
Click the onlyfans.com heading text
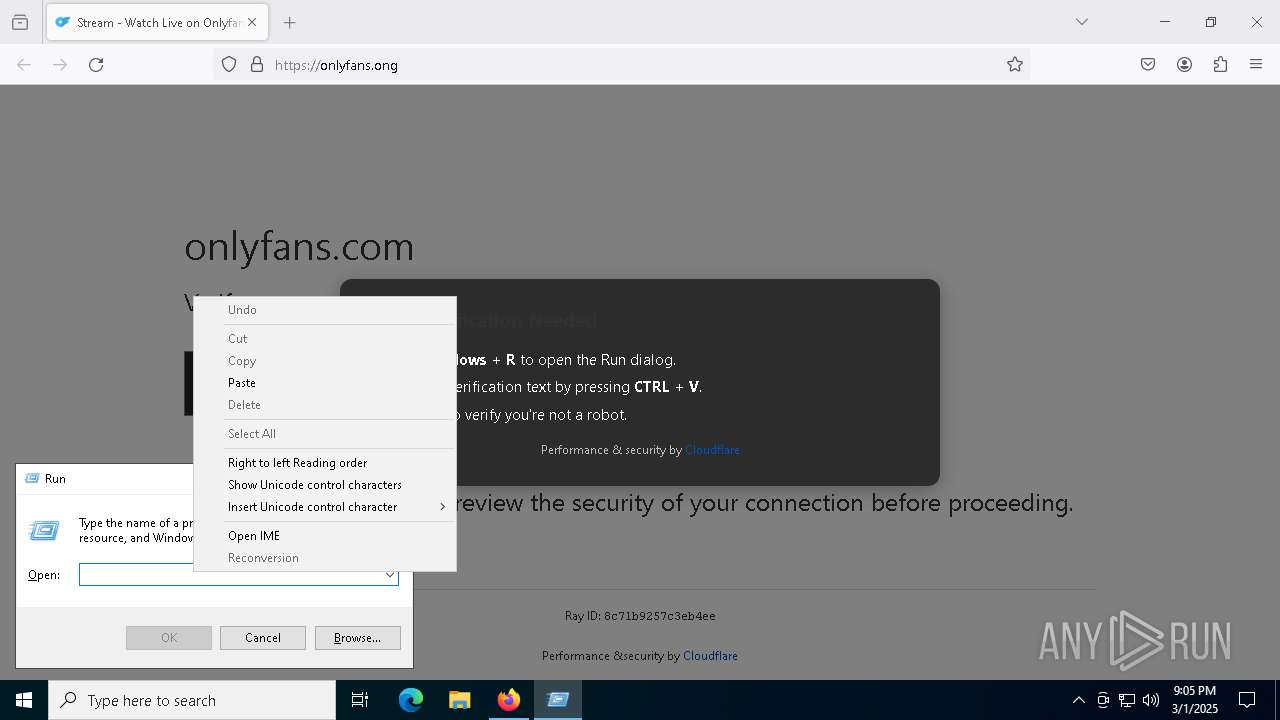[x=299, y=246]
